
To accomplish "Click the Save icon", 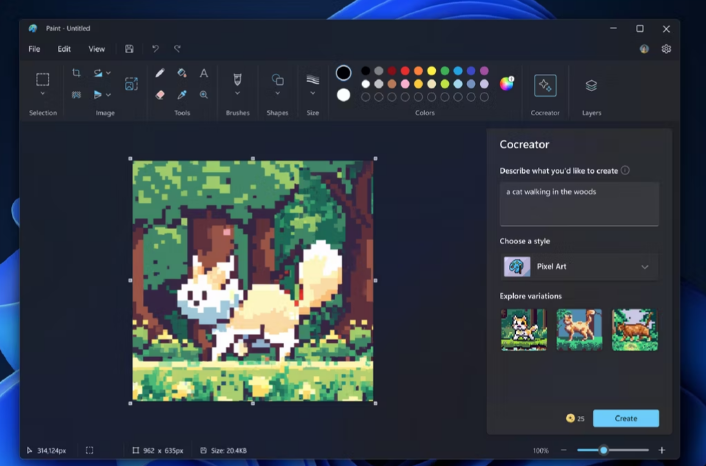I will (x=129, y=49).
